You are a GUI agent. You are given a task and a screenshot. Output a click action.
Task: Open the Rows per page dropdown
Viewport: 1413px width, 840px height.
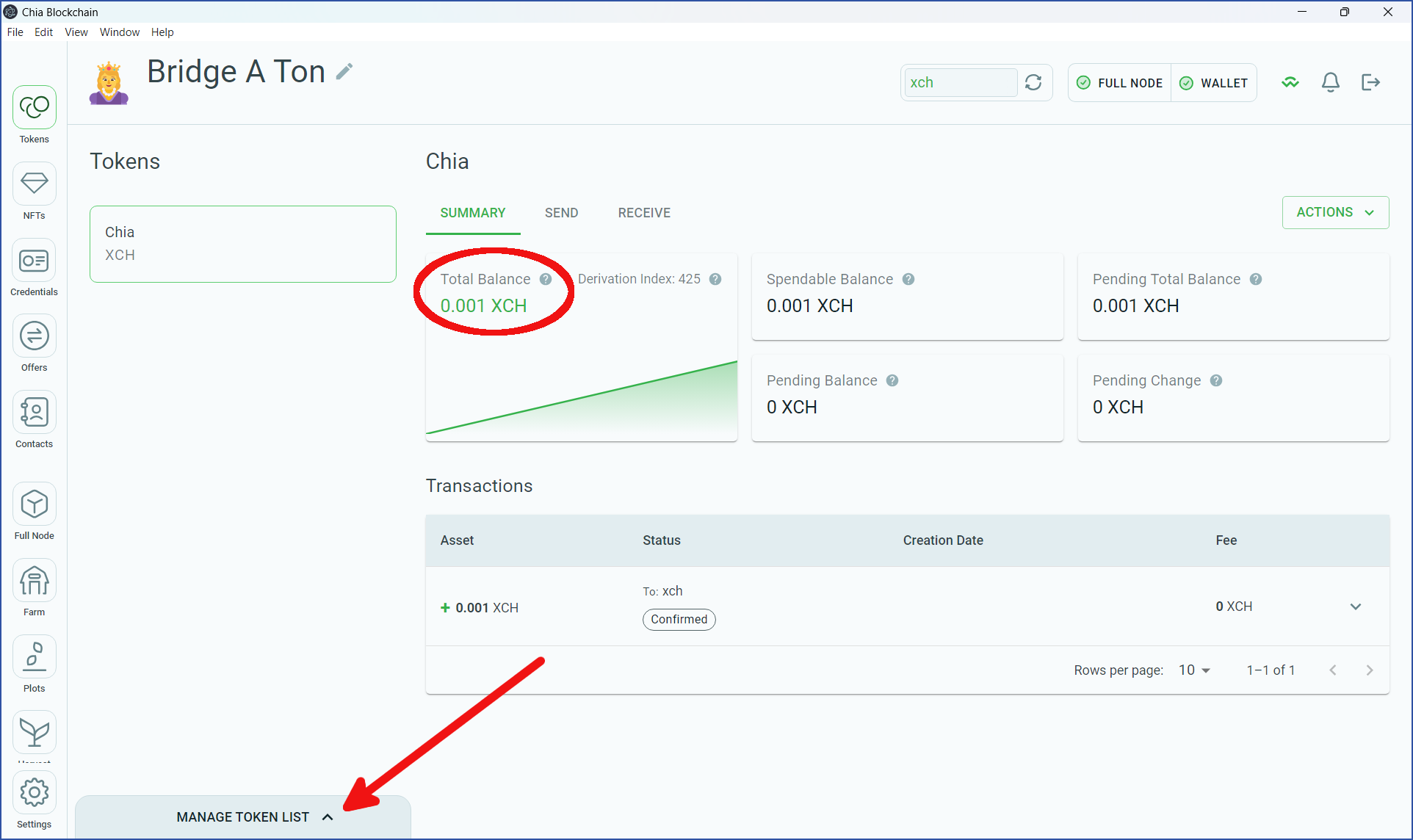point(1194,670)
